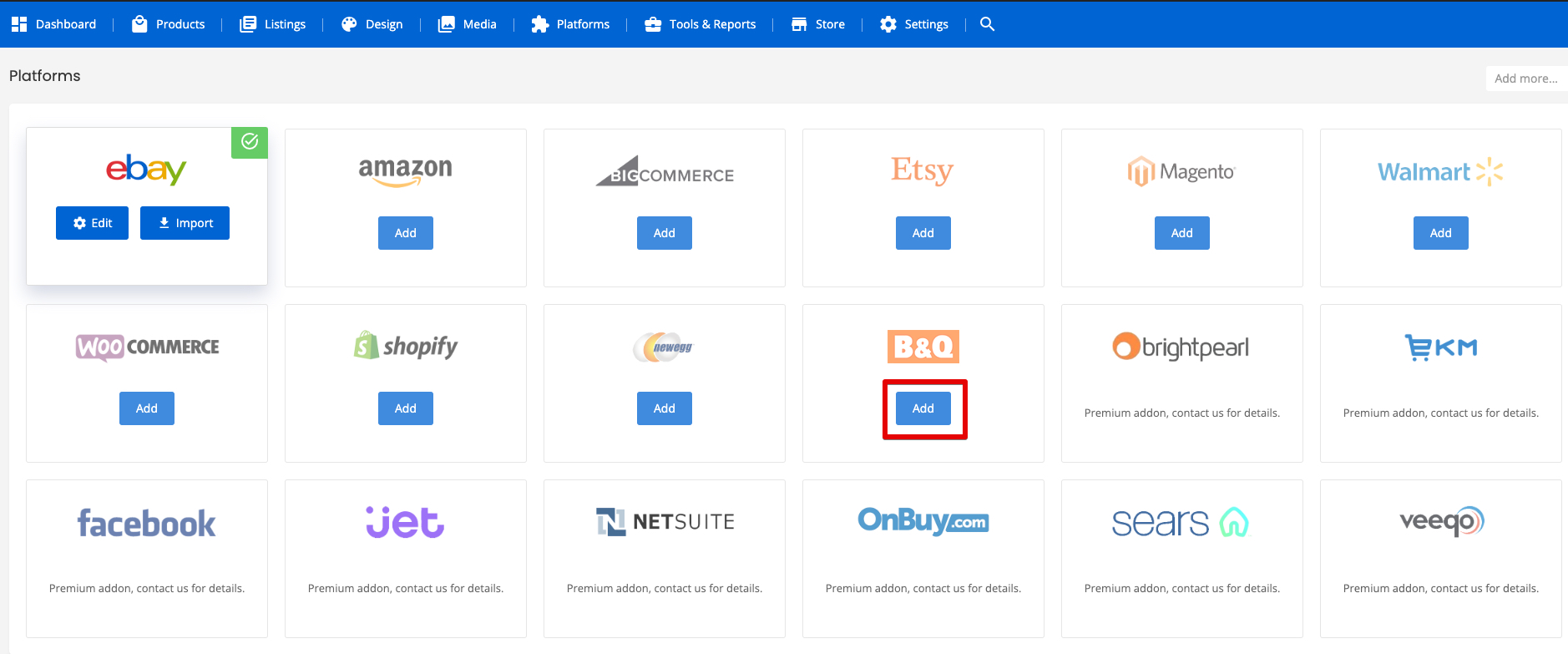Click the Store storefront icon
This screenshot has height=654, width=1568.
[x=799, y=24]
